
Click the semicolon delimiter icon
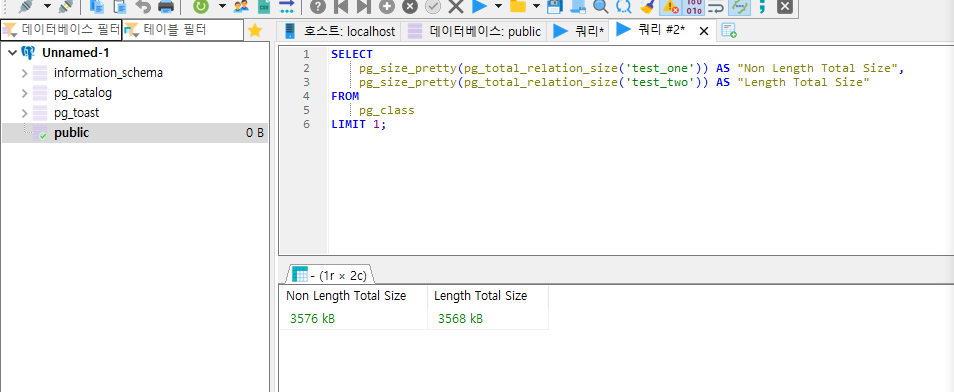click(762, 7)
